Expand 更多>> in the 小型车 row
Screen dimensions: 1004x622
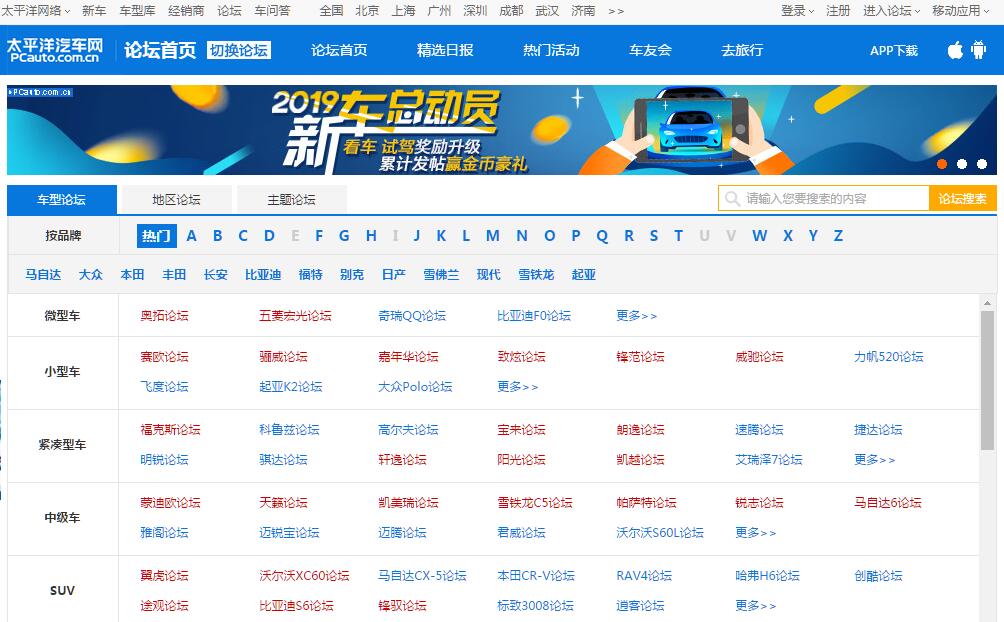tap(517, 386)
